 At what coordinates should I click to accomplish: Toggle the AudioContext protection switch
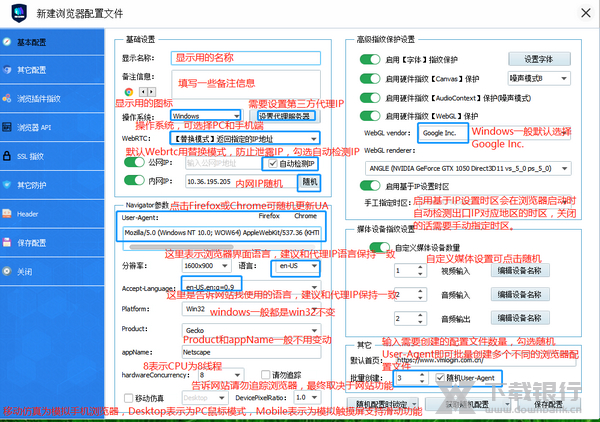click(x=370, y=98)
